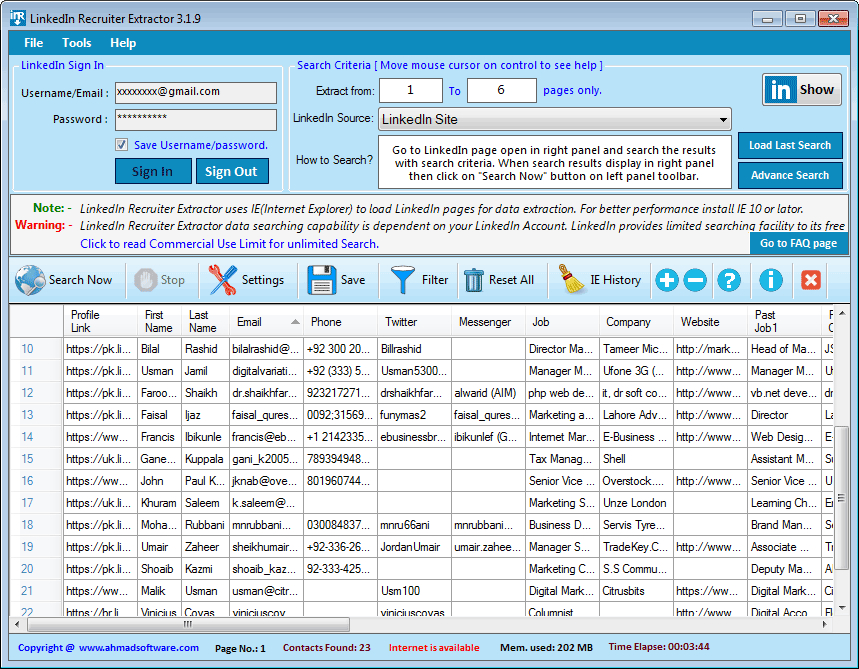
Task: Click Twitter cell 'Usm100'
Action: (414, 591)
